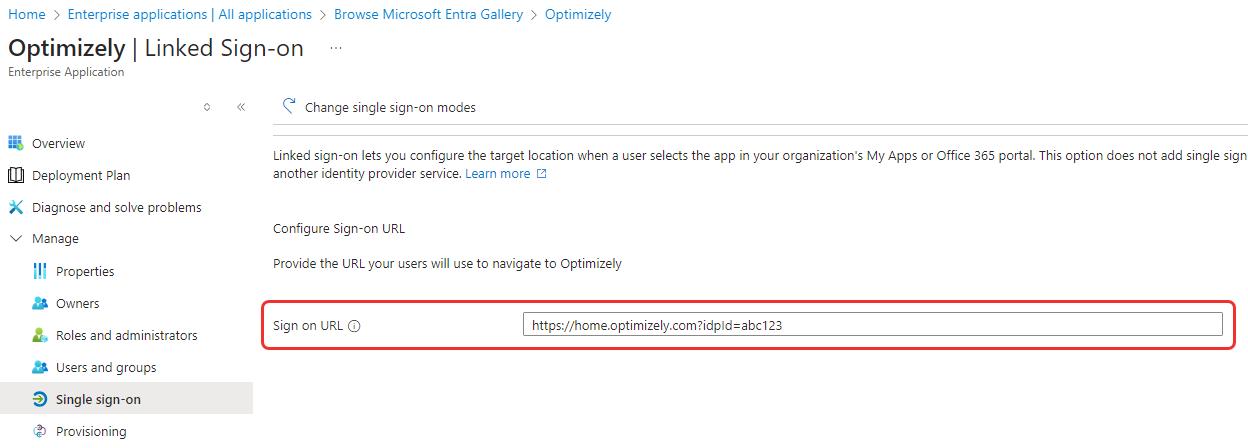Open Browse Microsoft Entra Gallery breadcrumb
Viewport: 1248px width, 448px height.
[x=428, y=15]
